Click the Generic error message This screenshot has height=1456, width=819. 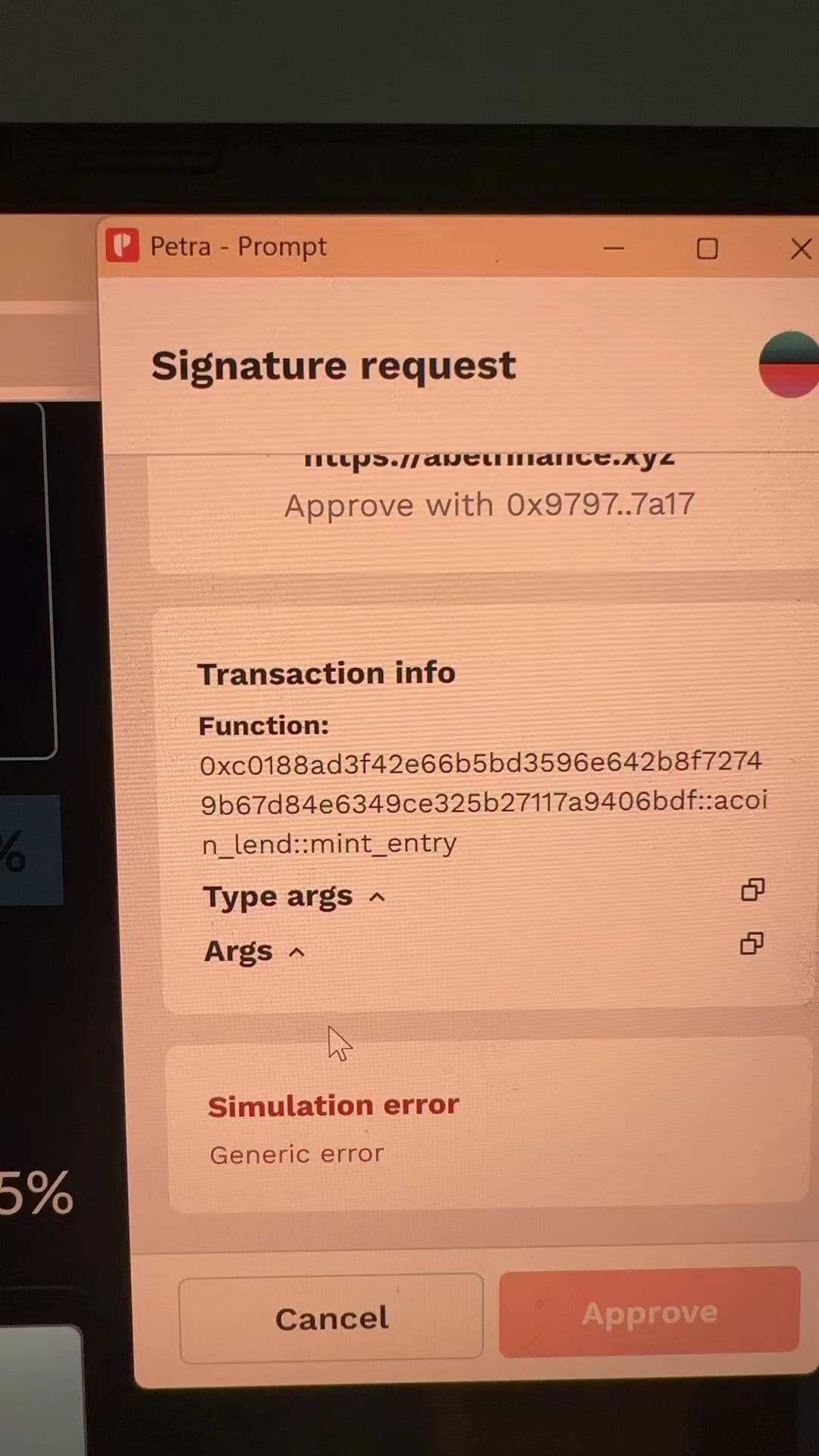click(297, 1154)
